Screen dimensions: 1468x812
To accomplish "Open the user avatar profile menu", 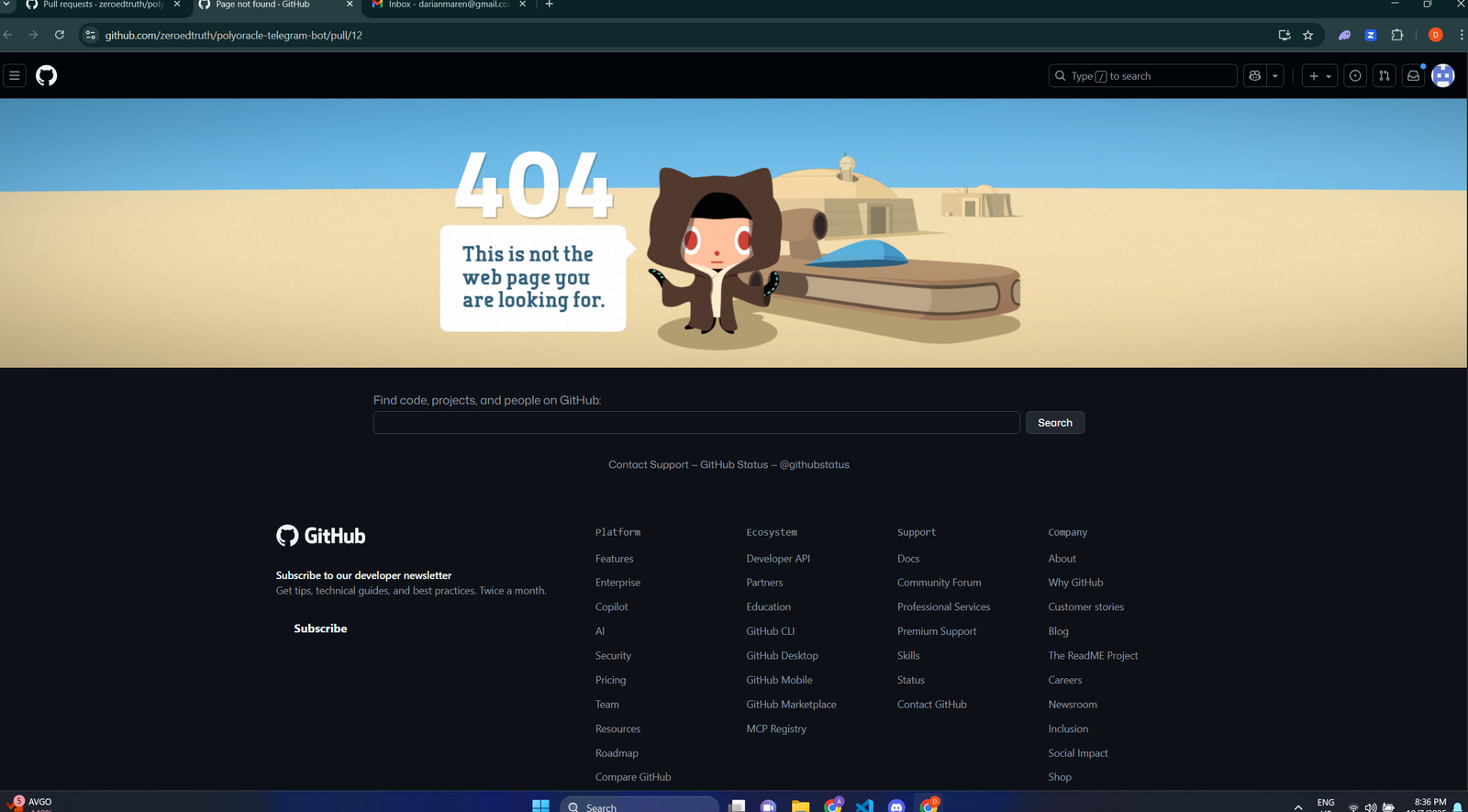I will tap(1443, 76).
